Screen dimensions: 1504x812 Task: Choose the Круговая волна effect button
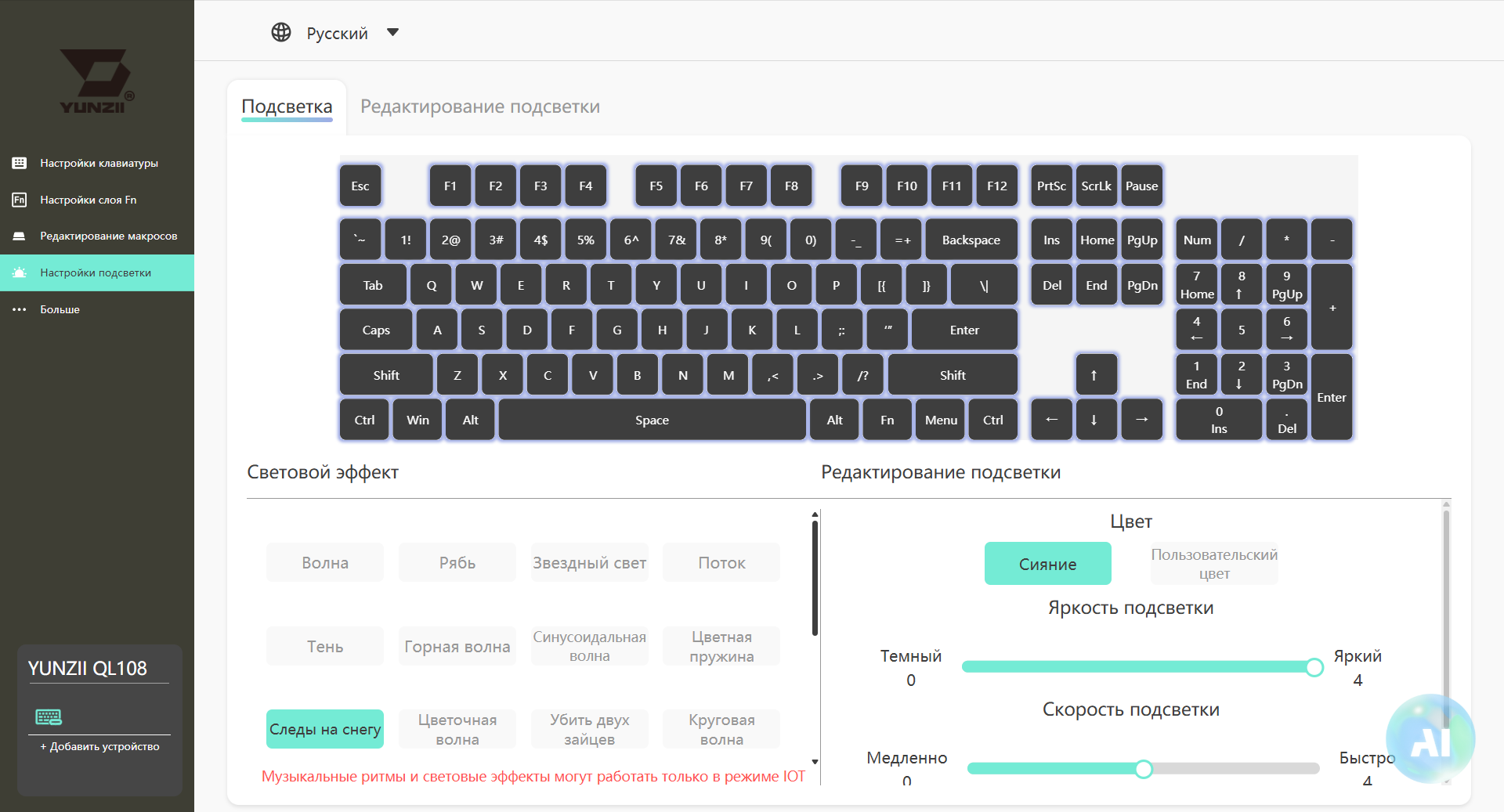721,729
